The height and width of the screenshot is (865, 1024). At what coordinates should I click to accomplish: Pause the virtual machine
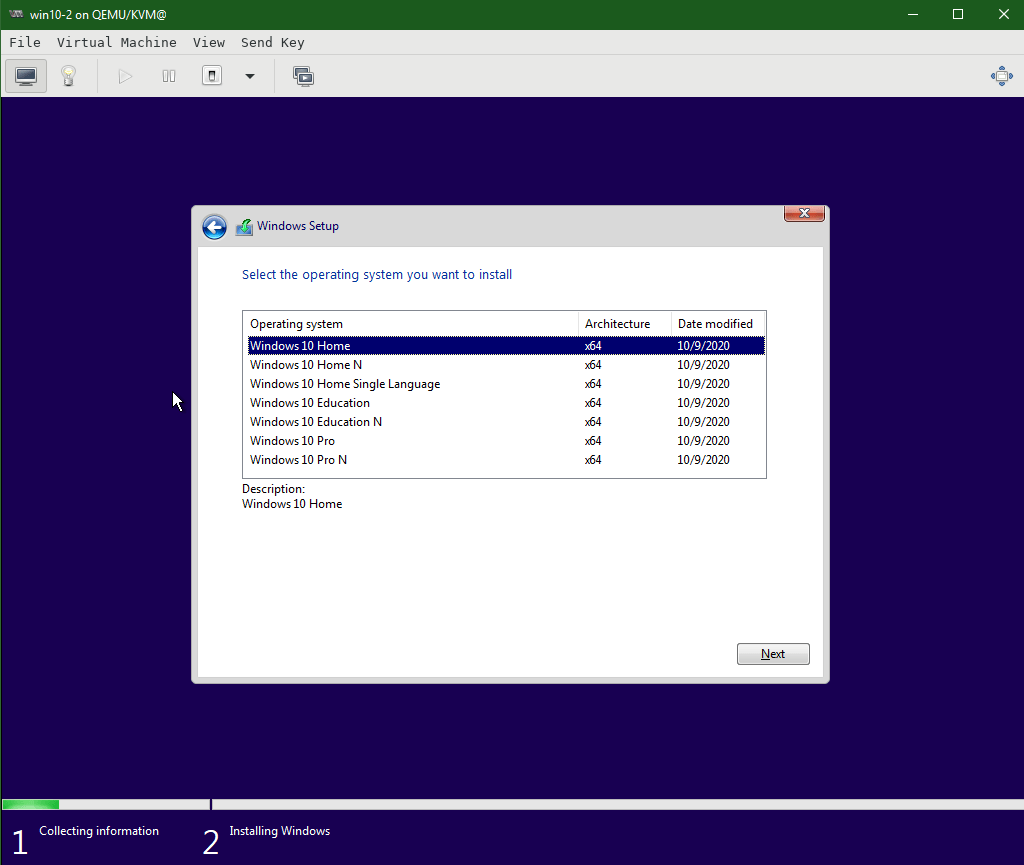(168, 75)
